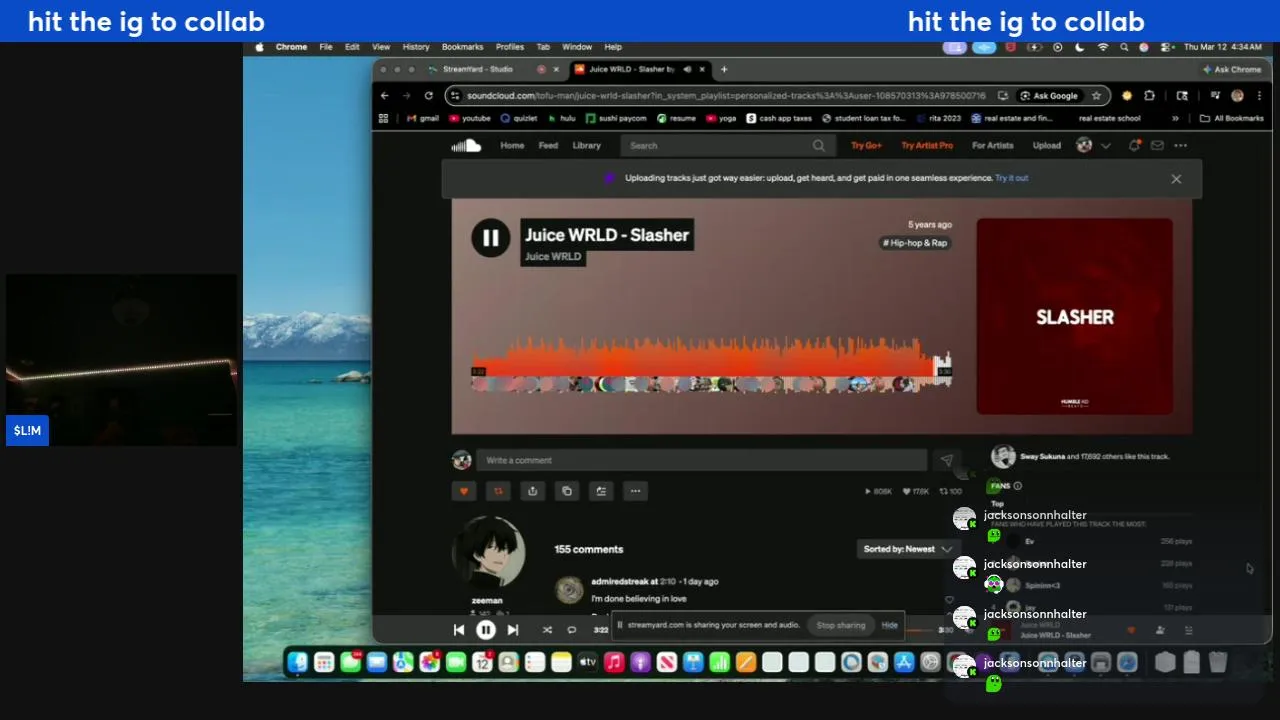Viewport: 1280px width, 720px height.
Task: Open the Chrome extensions puzzle icon
Action: [1150, 96]
